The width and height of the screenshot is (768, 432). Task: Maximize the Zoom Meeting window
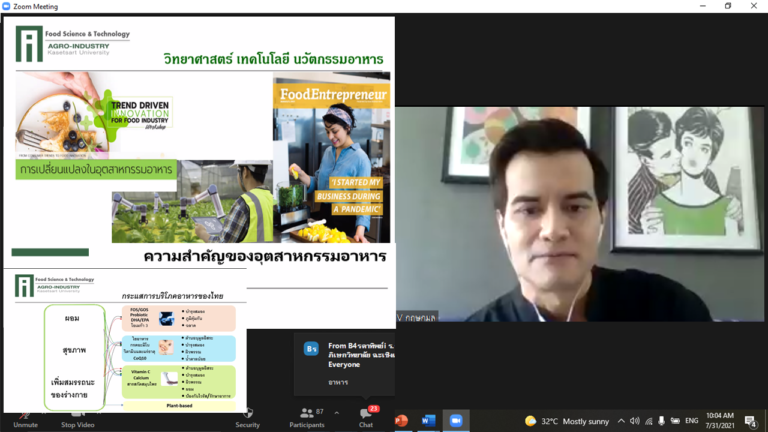tap(727, 6)
